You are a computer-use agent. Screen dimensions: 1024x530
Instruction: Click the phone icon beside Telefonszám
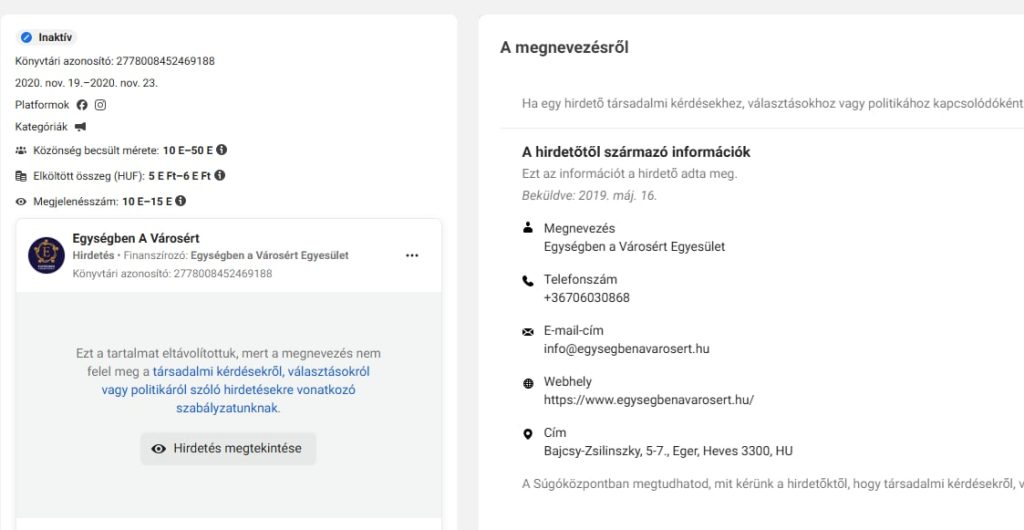[528, 281]
